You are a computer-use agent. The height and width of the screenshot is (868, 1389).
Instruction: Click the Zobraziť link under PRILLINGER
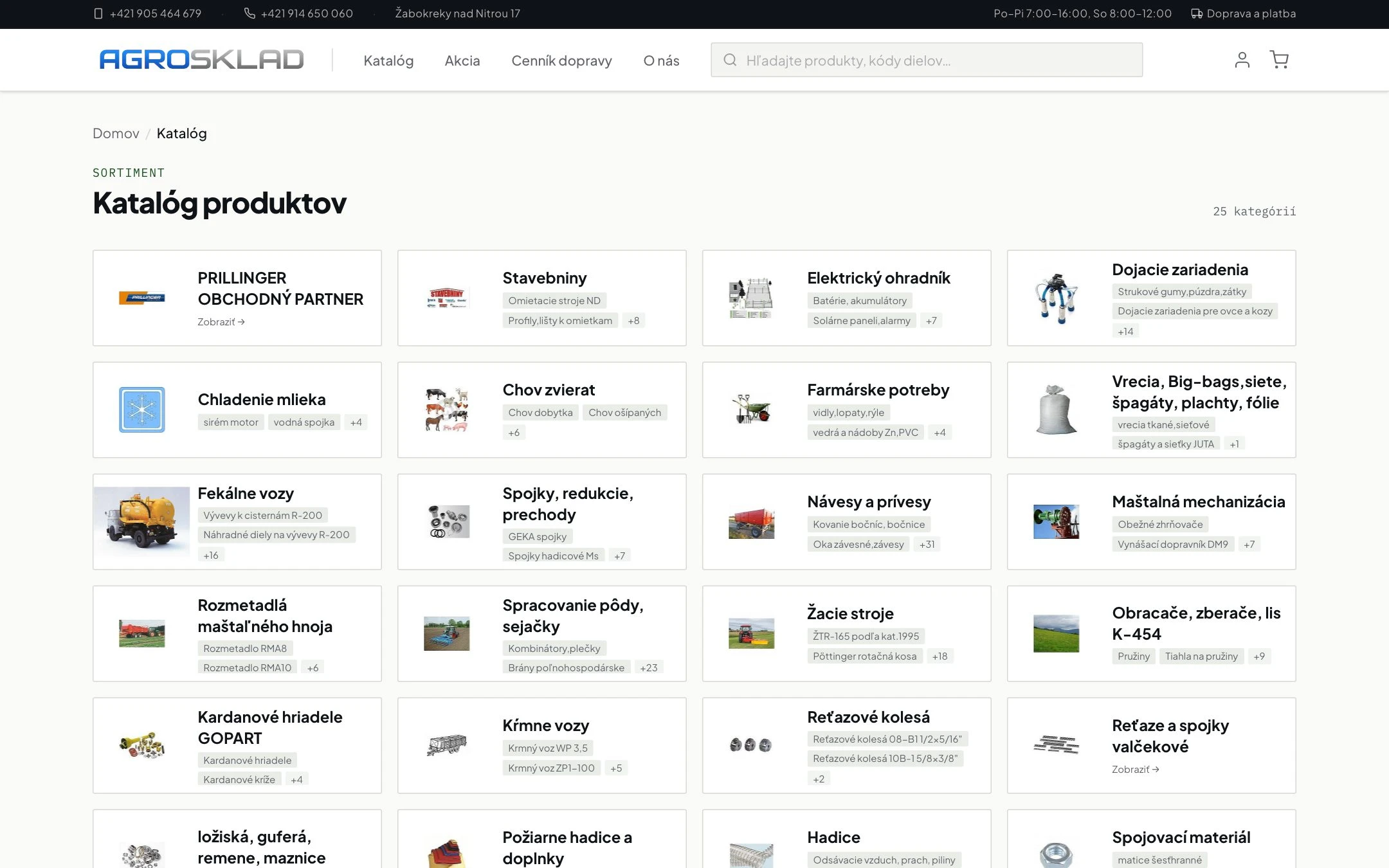pyautogui.click(x=221, y=321)
